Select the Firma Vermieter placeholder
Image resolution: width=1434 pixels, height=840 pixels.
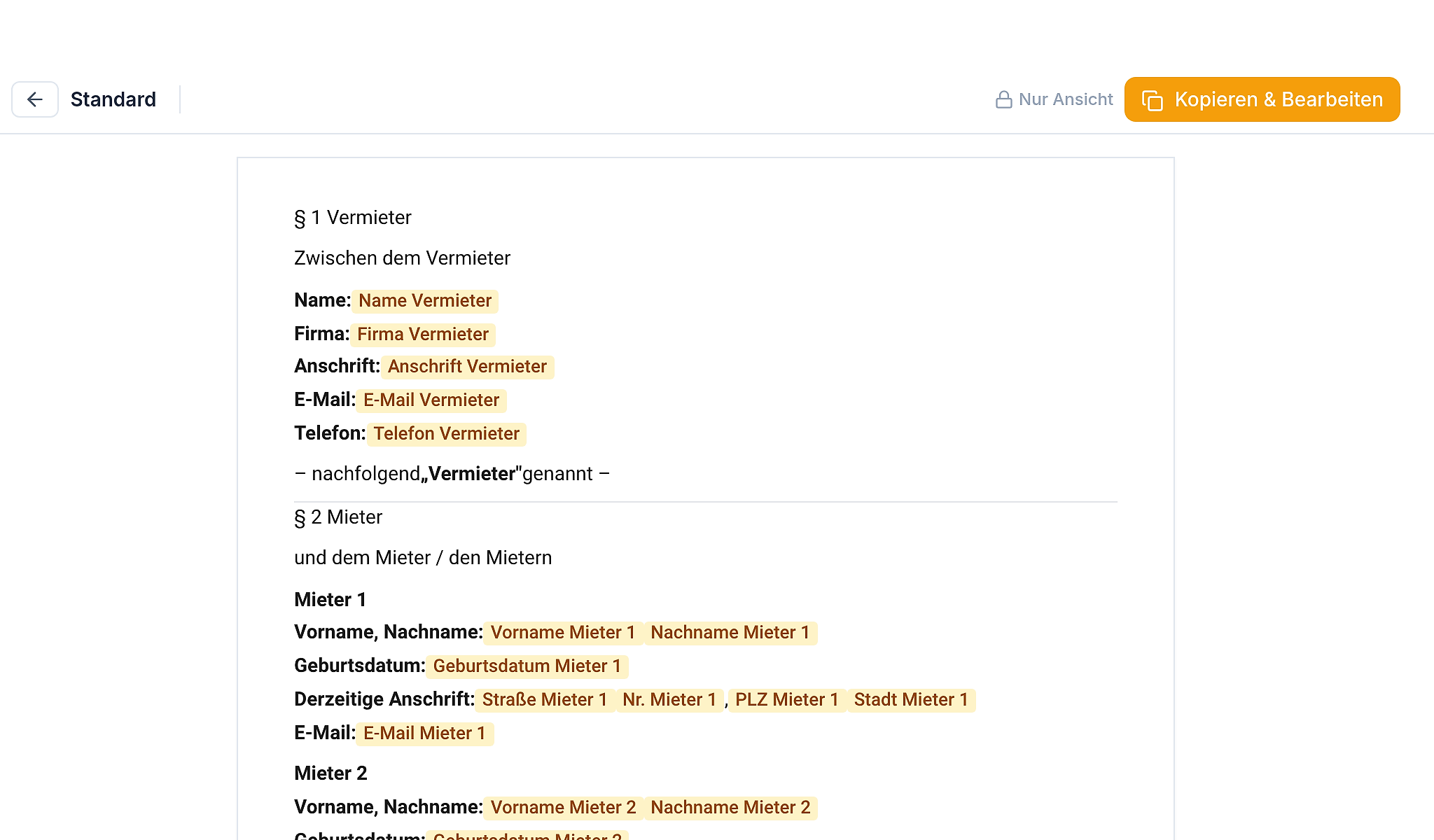pyautogui.click(x=423, y=335)
